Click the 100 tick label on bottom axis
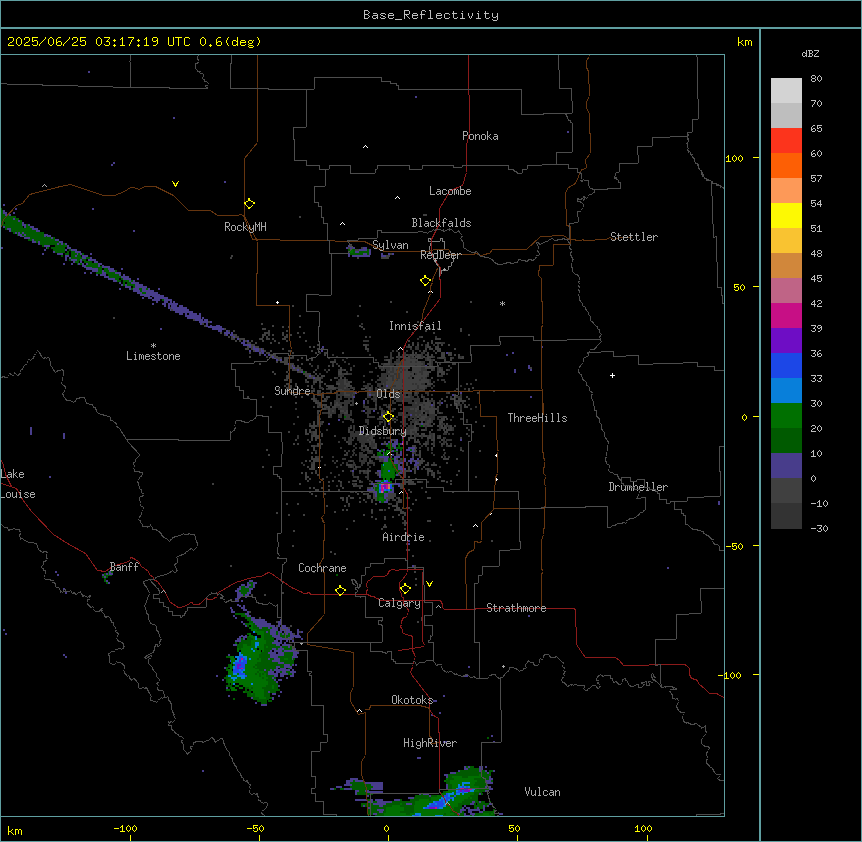The height and width of the screenshot is (842, 862). 643,828
